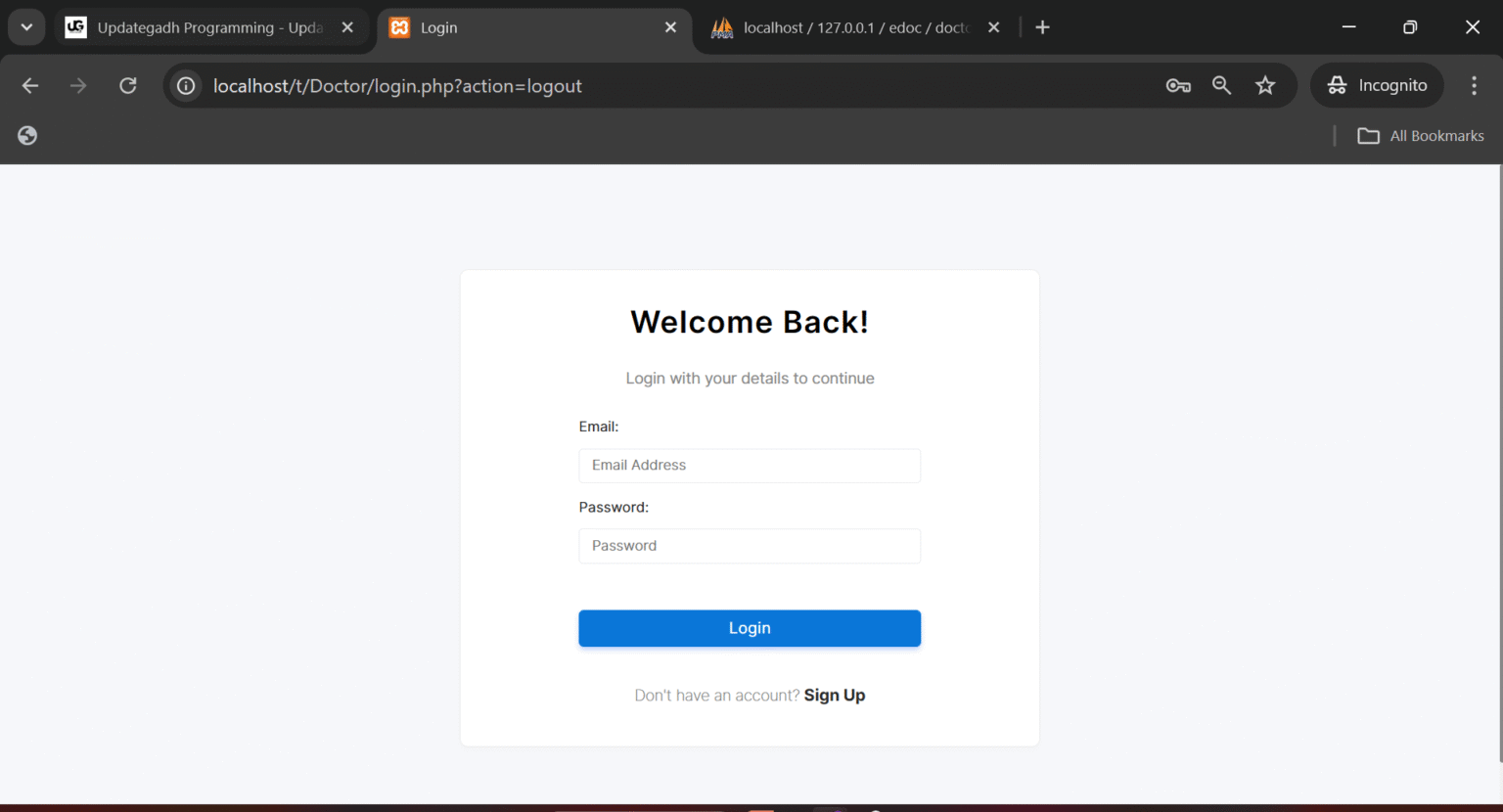Open the site information icon in address bar
The height and width of the screenshot is (812, 1503).
(185, 85)
